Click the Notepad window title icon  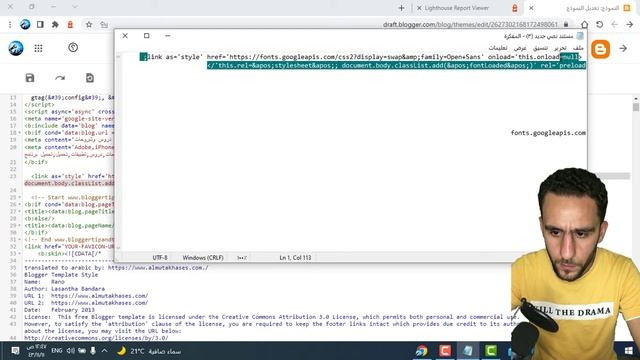coord(580,36)
